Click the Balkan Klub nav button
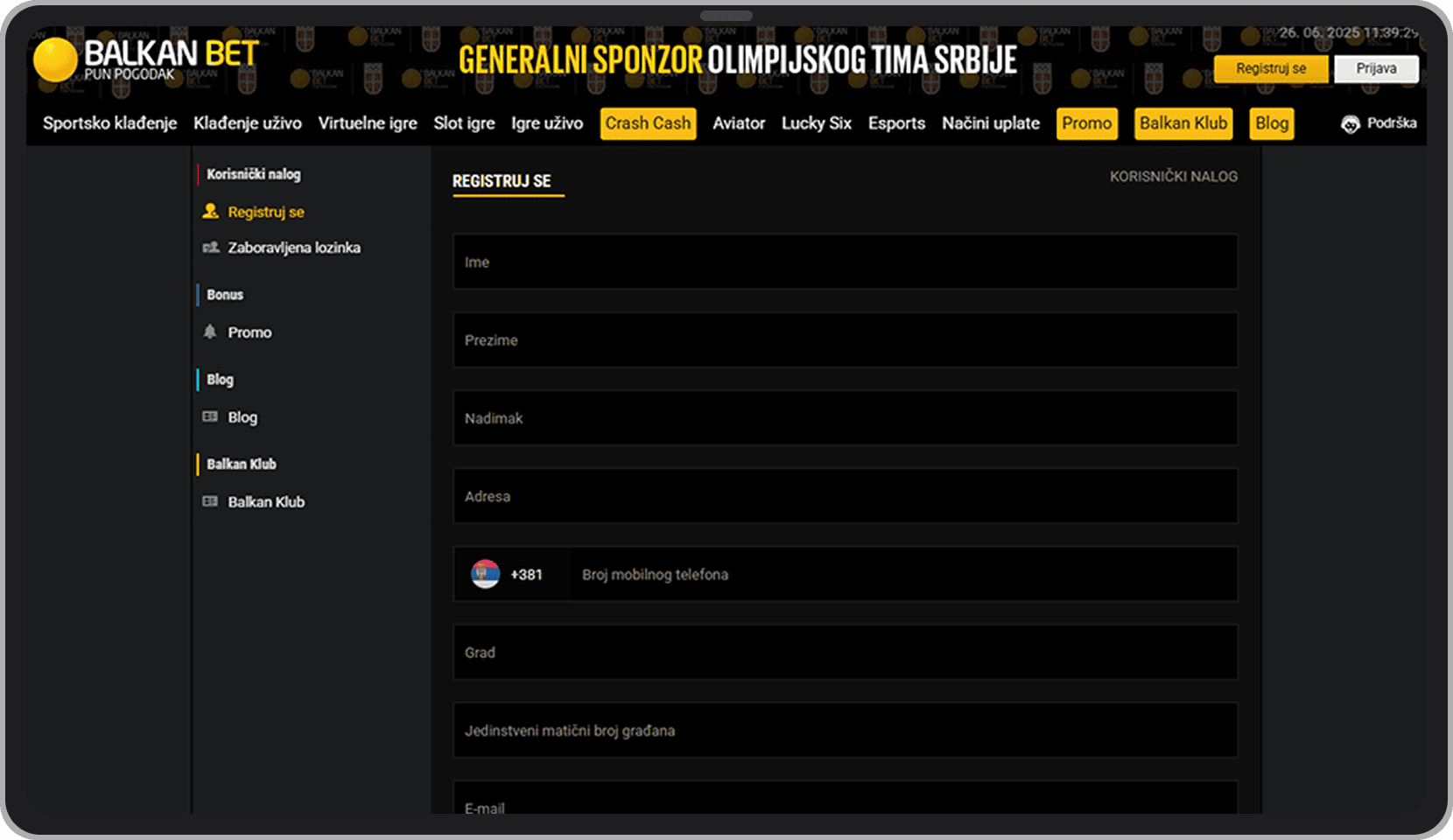Screen dimensions: 1453x840 point(1183,123)
